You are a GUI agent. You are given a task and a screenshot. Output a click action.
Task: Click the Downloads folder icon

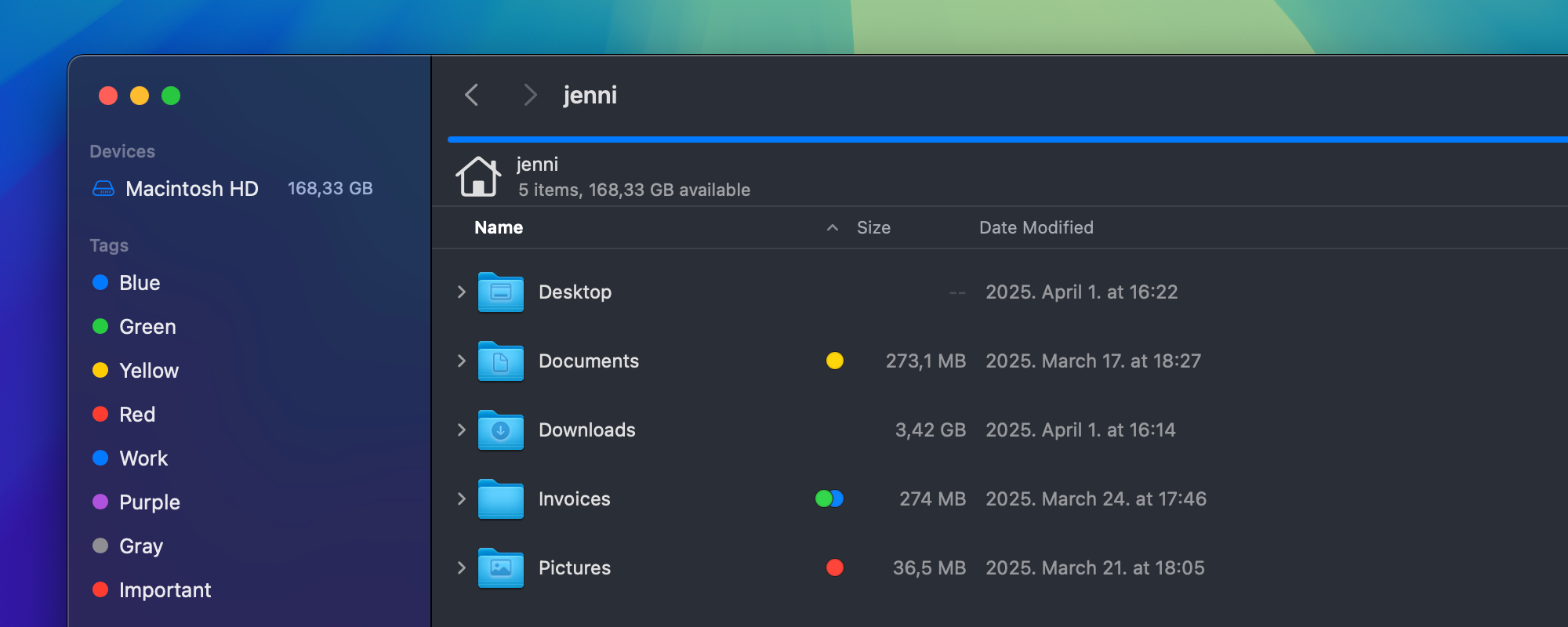(x=501, y=429)
